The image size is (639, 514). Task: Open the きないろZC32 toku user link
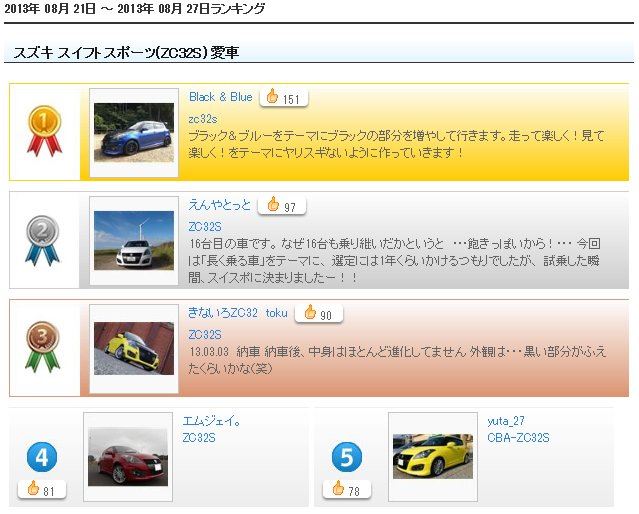click(238, 313)
